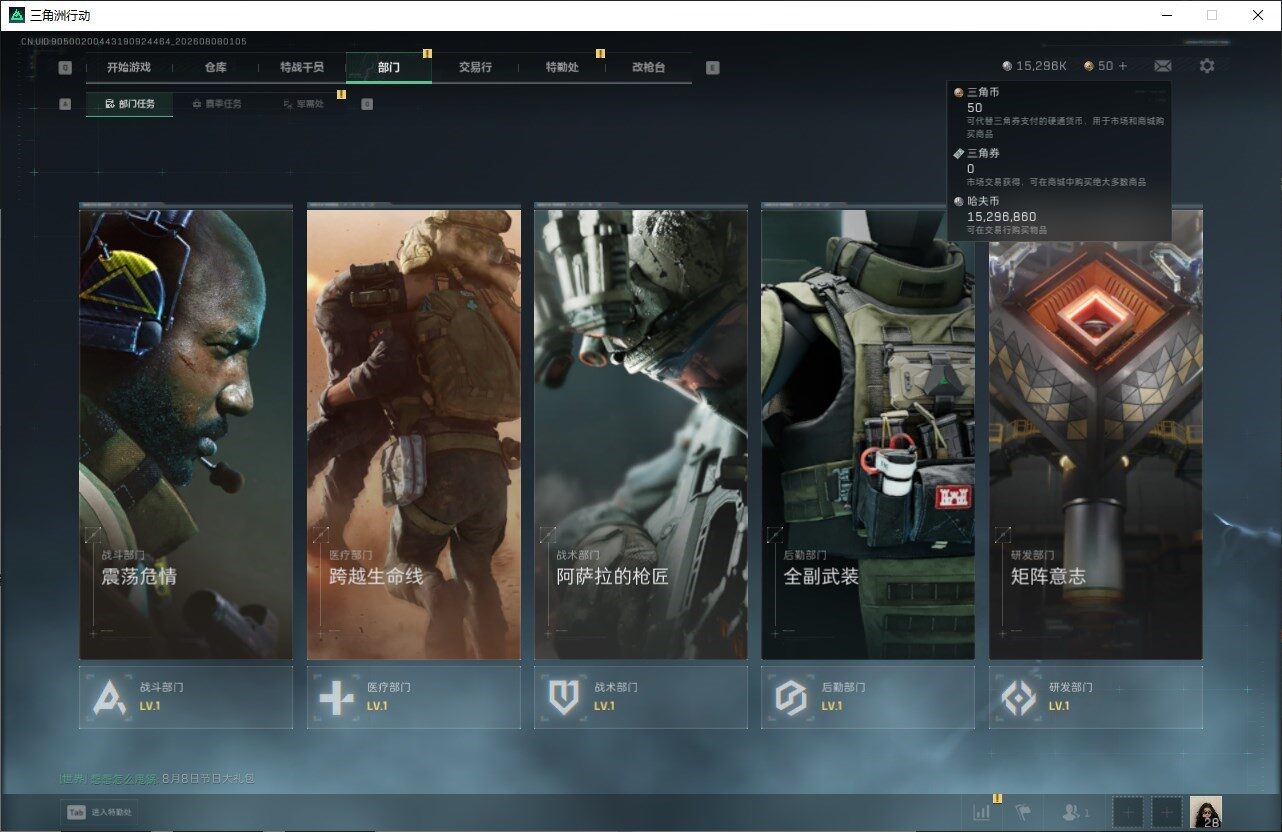Click the 医疗部门 cross icon

(337, 697)
